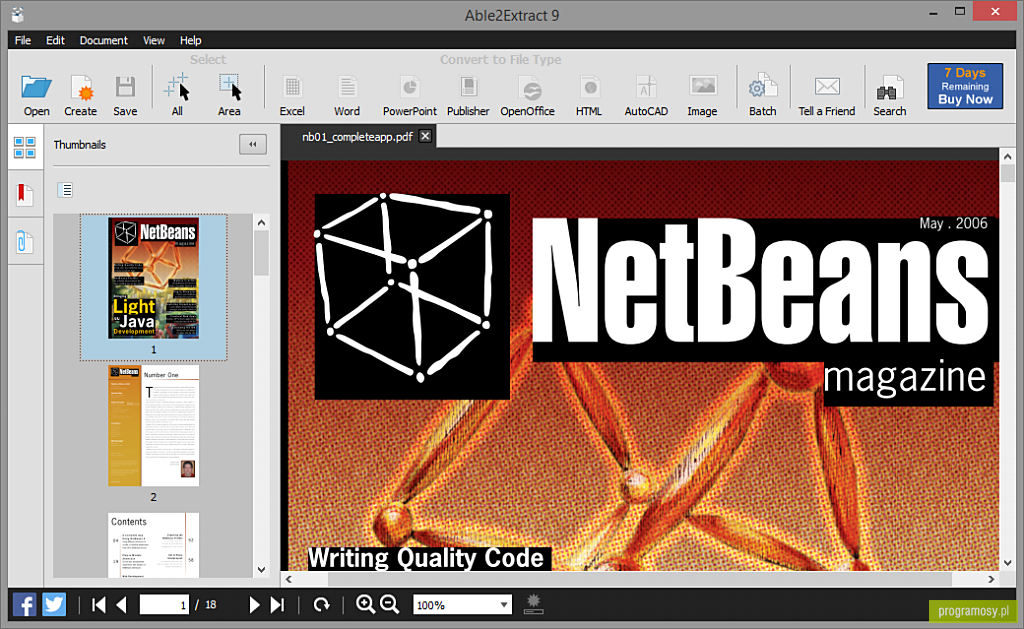Select page 2 thumbnail

tap(153, 426)
